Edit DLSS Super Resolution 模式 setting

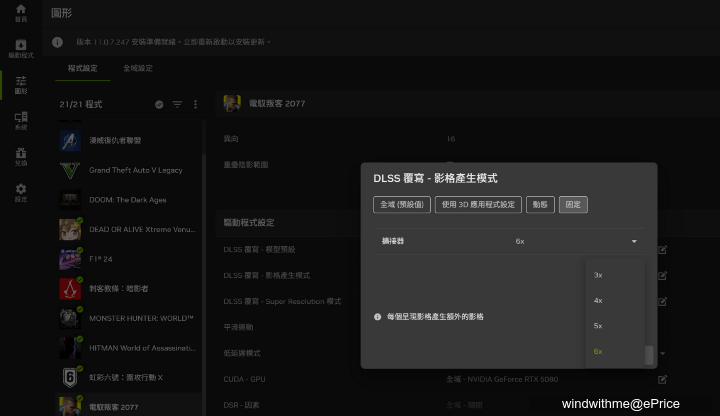[x=662, y=302]
